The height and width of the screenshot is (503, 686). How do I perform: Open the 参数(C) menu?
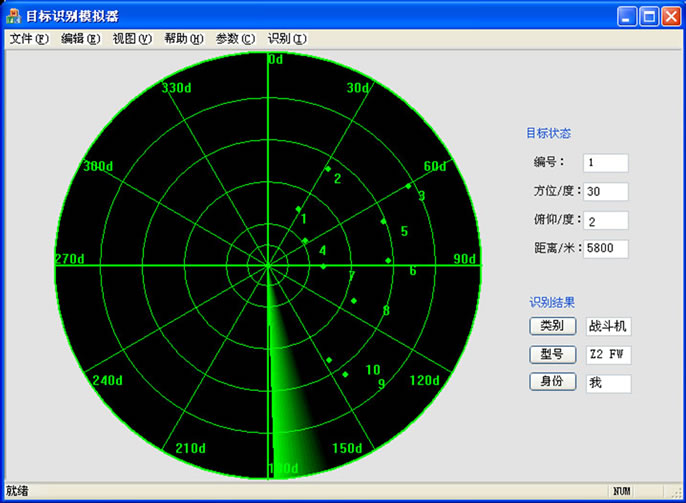[x=235, y=39]
